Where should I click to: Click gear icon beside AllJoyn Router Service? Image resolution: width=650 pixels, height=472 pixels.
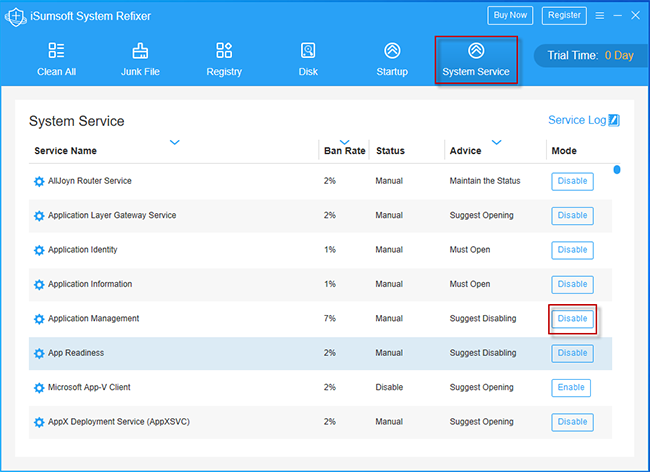(x=39, y=182)
